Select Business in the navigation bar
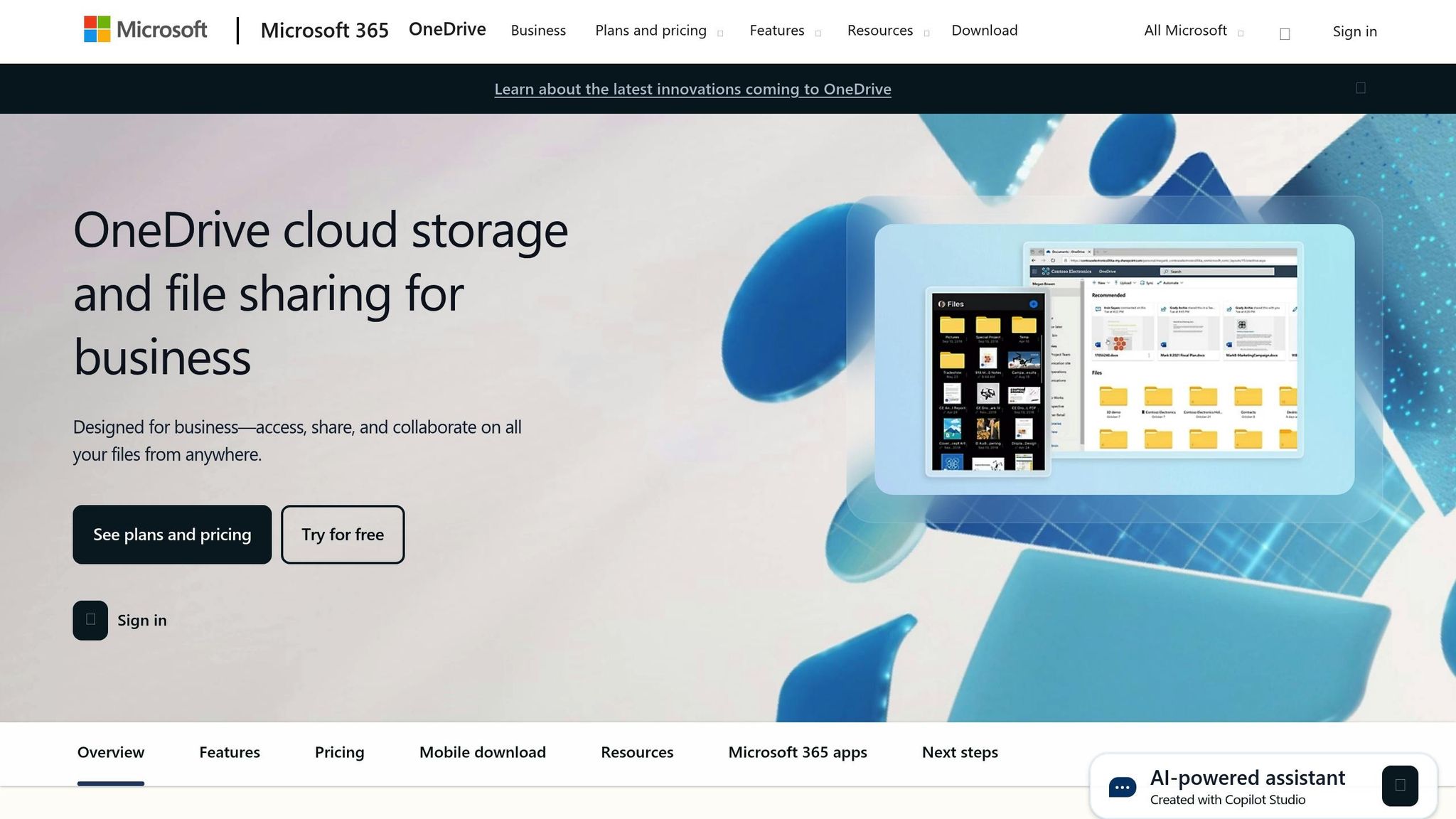Viewport: 1456px width, 819px height. (x=538, y=31)
